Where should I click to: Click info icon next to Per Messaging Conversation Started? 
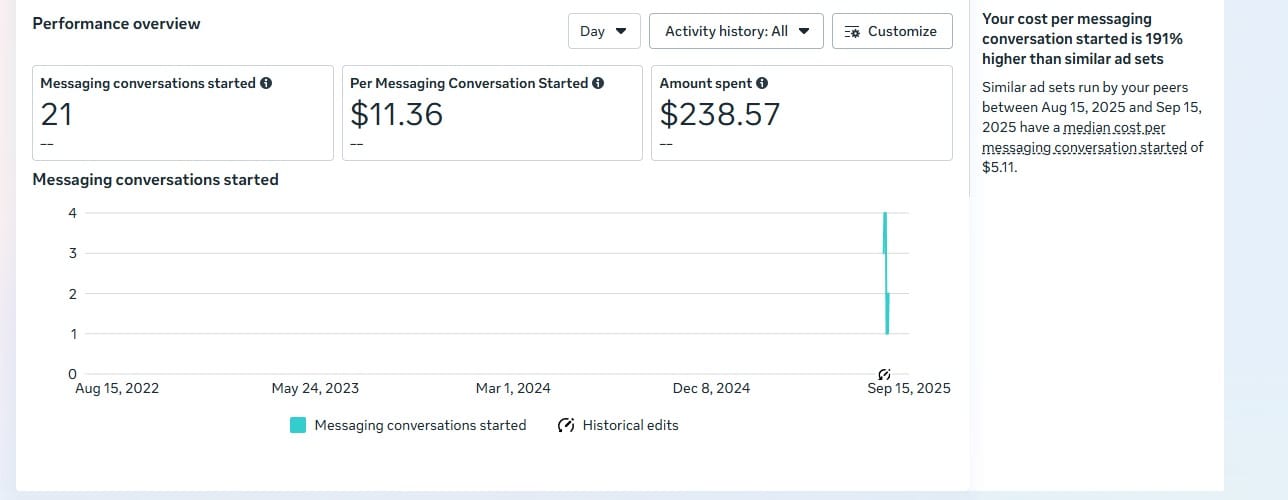pos(598,84)
